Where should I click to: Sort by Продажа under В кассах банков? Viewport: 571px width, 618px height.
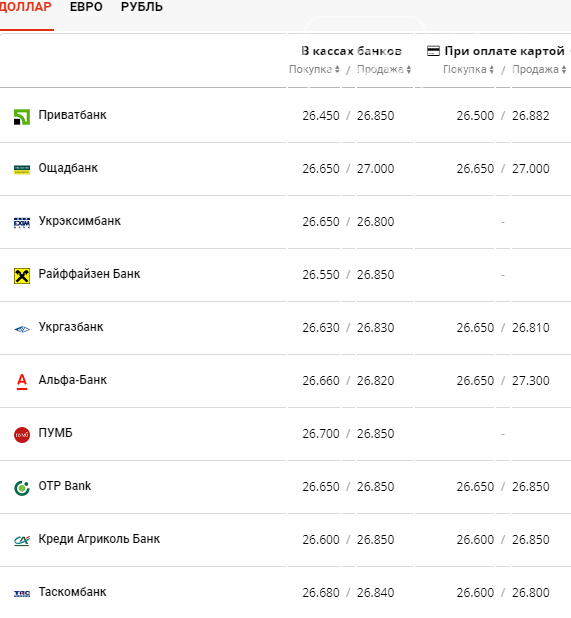tap(384, 69)
